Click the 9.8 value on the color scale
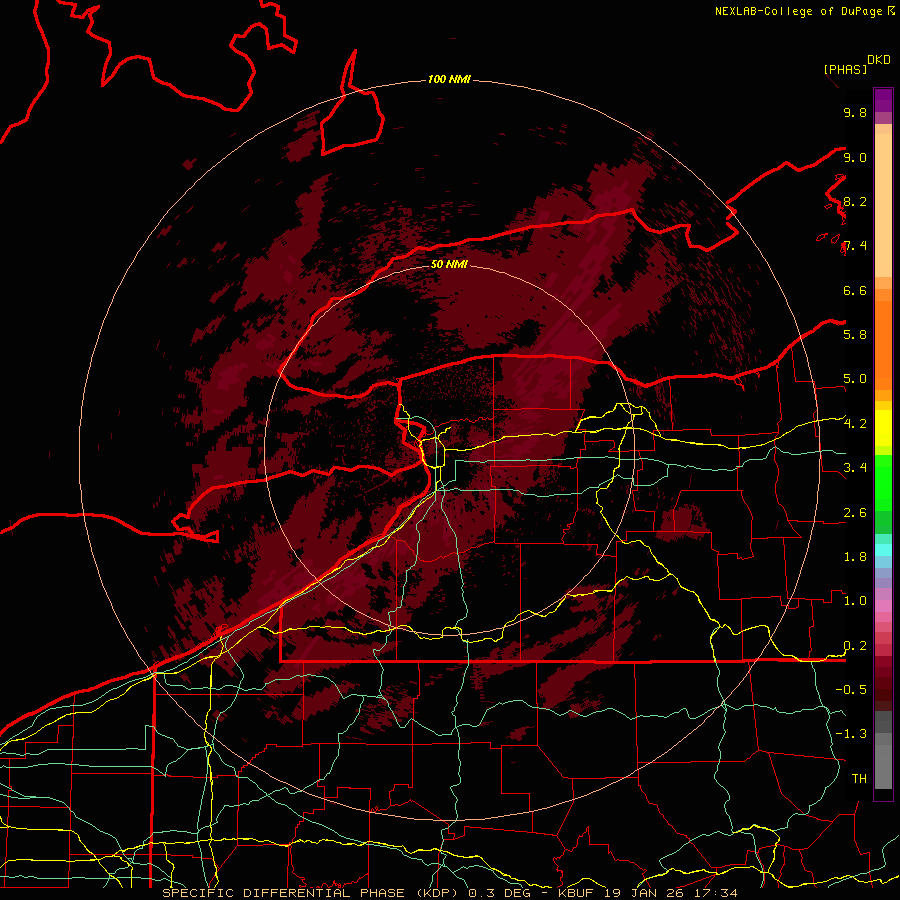 coord(855,112)
